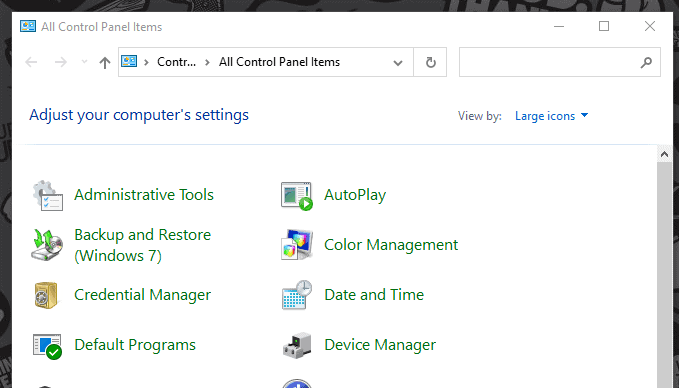This screenshot has height=388, width=679.
Task: Open the Color Management monitor icon
Action: pos(297,245)
